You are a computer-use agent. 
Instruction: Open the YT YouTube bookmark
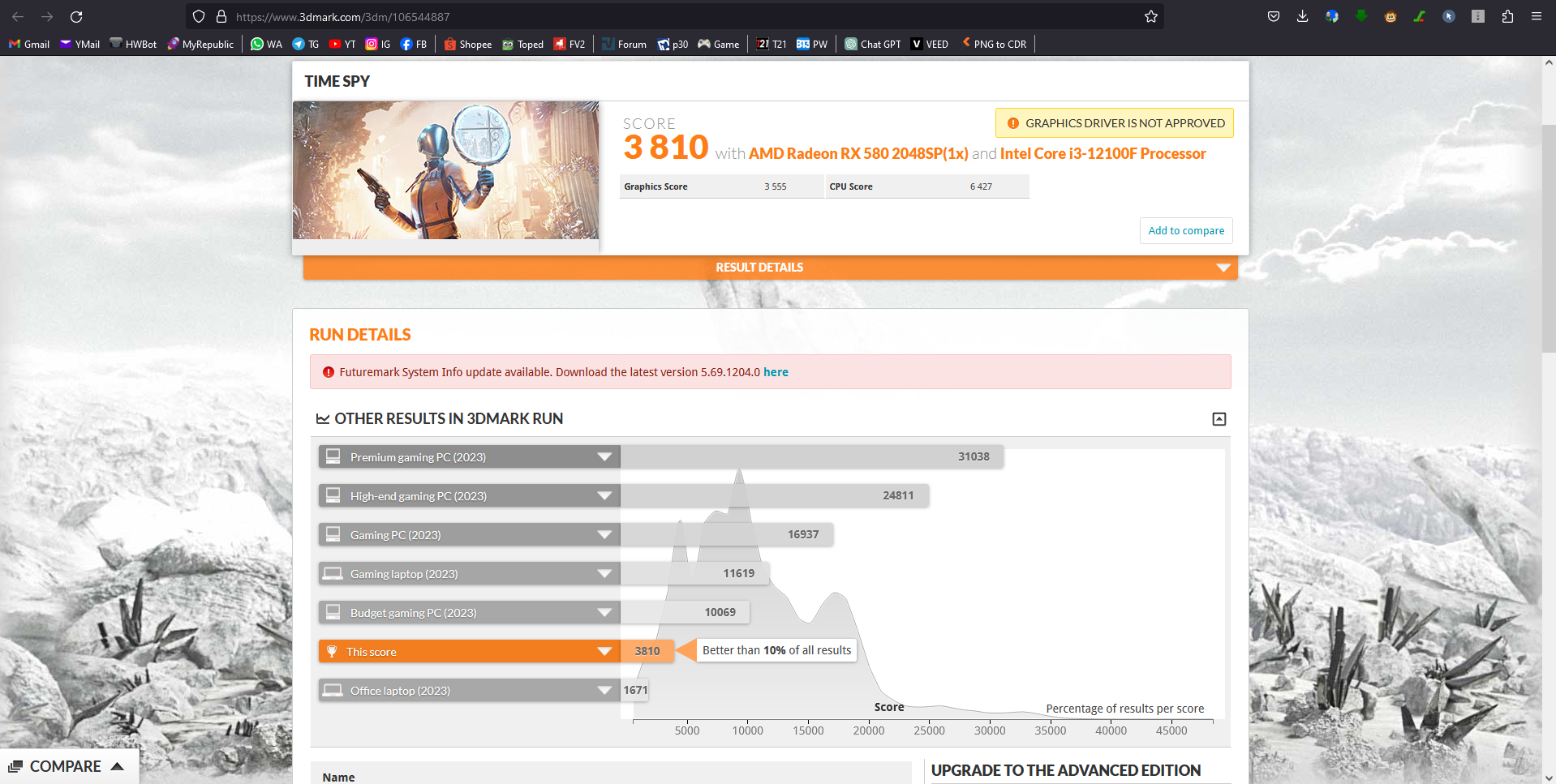pyautogui.click(x=342, y=44)
